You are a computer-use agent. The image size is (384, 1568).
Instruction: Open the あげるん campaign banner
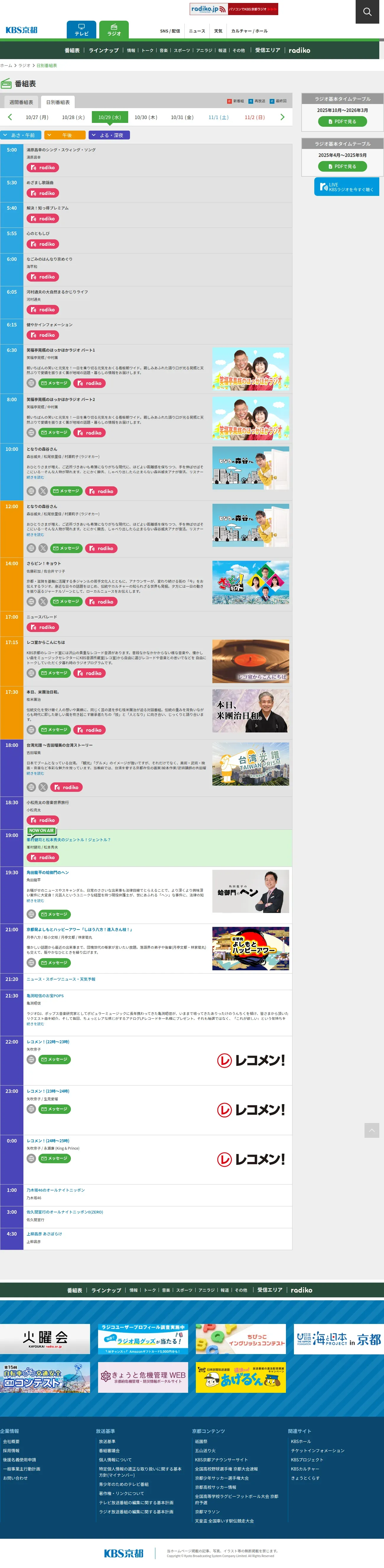click(x=241, y=1377)
